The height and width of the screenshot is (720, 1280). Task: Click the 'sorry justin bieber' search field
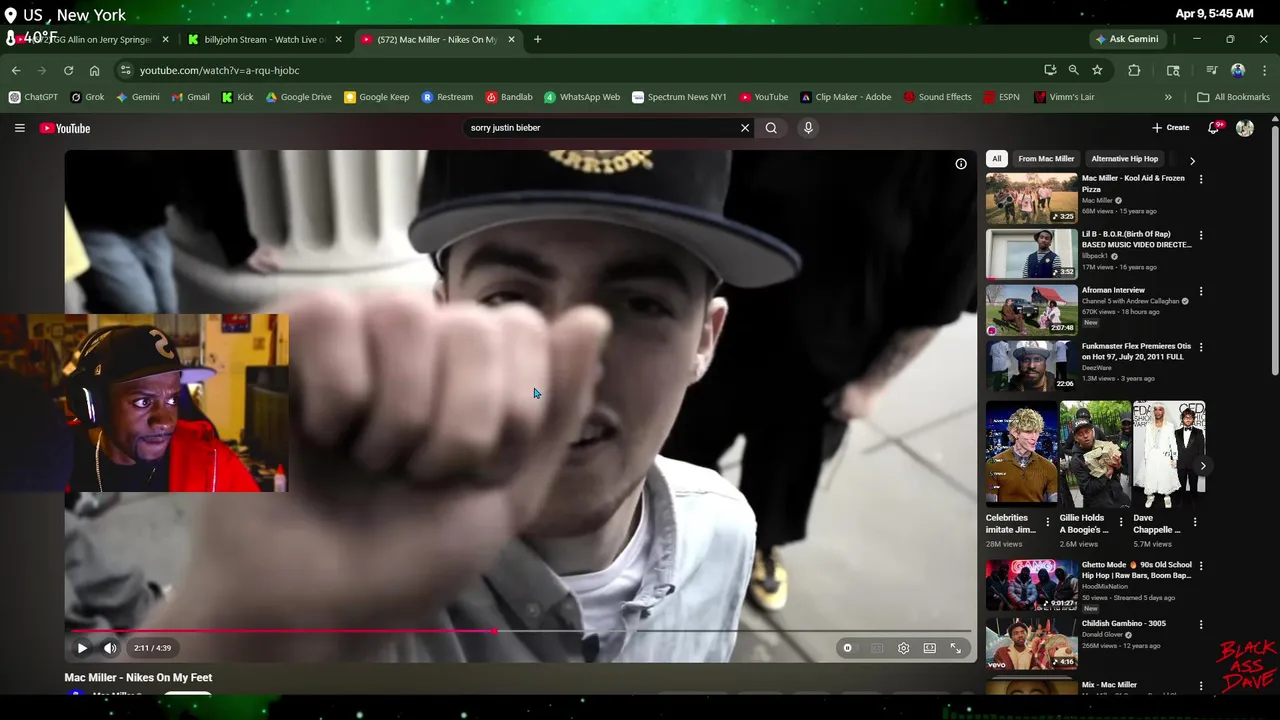[600, 128]
